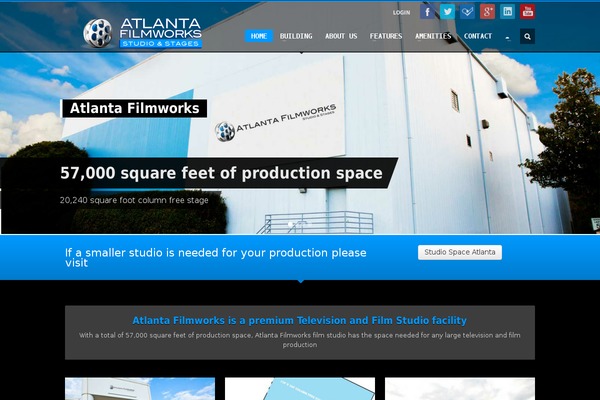Image resolution: width=600 pixels, height=400 pixels.
Task: Click the 20,240 square foot caption
Action: click(x=134, y=200)
